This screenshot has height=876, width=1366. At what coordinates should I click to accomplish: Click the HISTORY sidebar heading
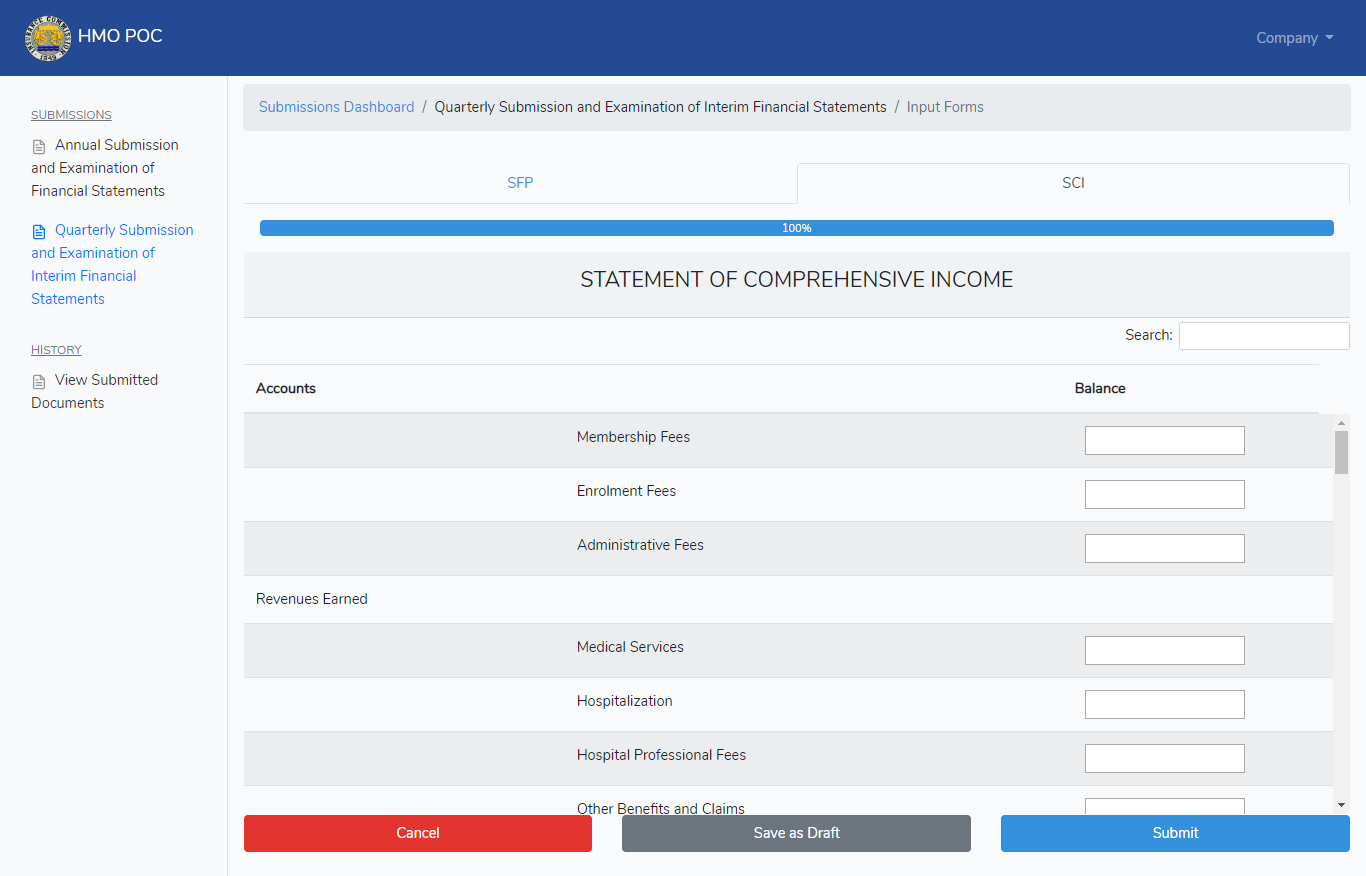56,350
